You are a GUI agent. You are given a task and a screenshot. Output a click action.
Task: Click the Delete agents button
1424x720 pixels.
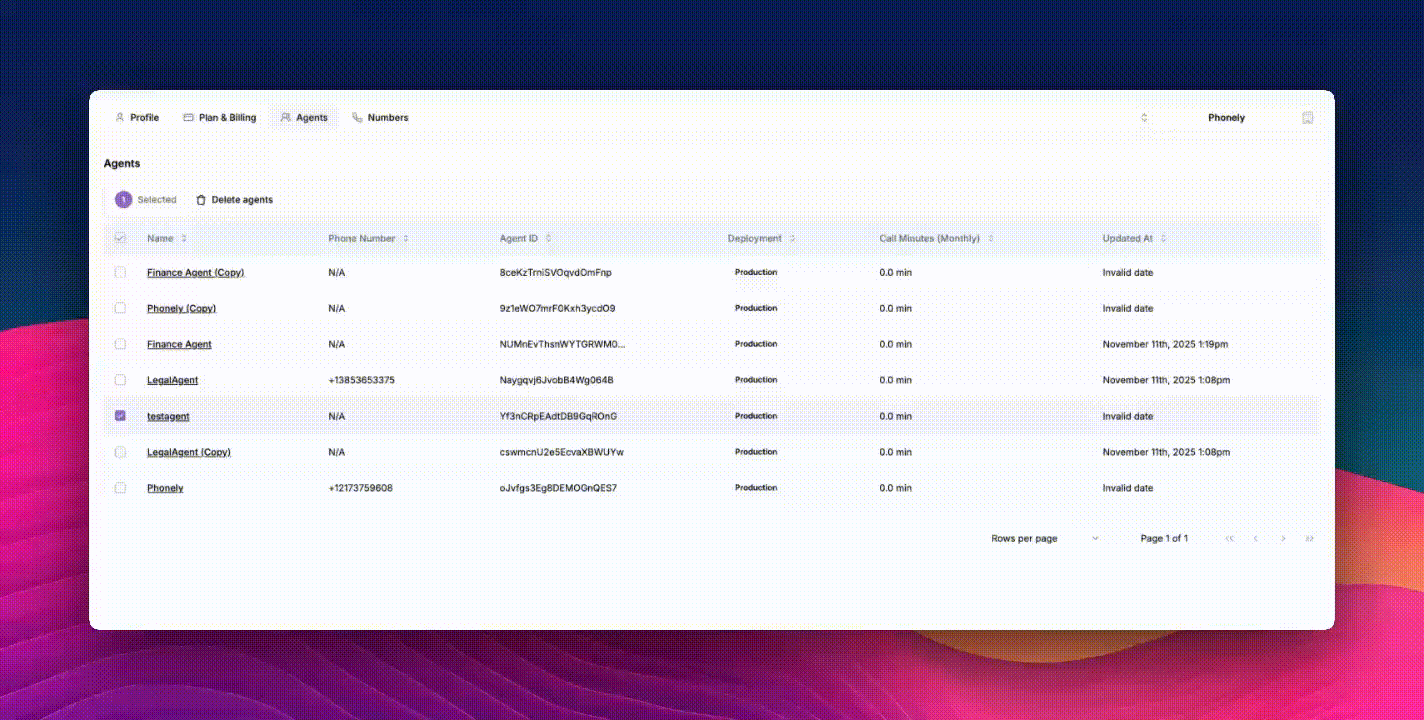coord(234,200)
